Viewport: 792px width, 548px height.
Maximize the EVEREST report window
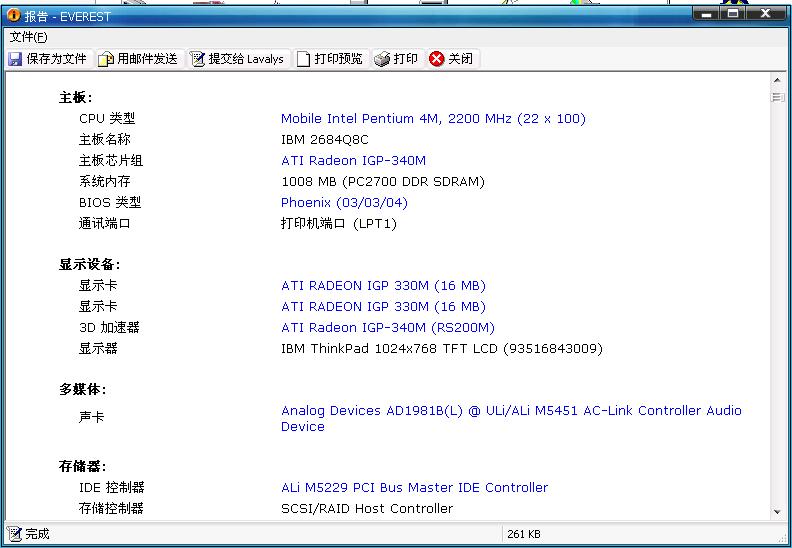coord(733,14)
